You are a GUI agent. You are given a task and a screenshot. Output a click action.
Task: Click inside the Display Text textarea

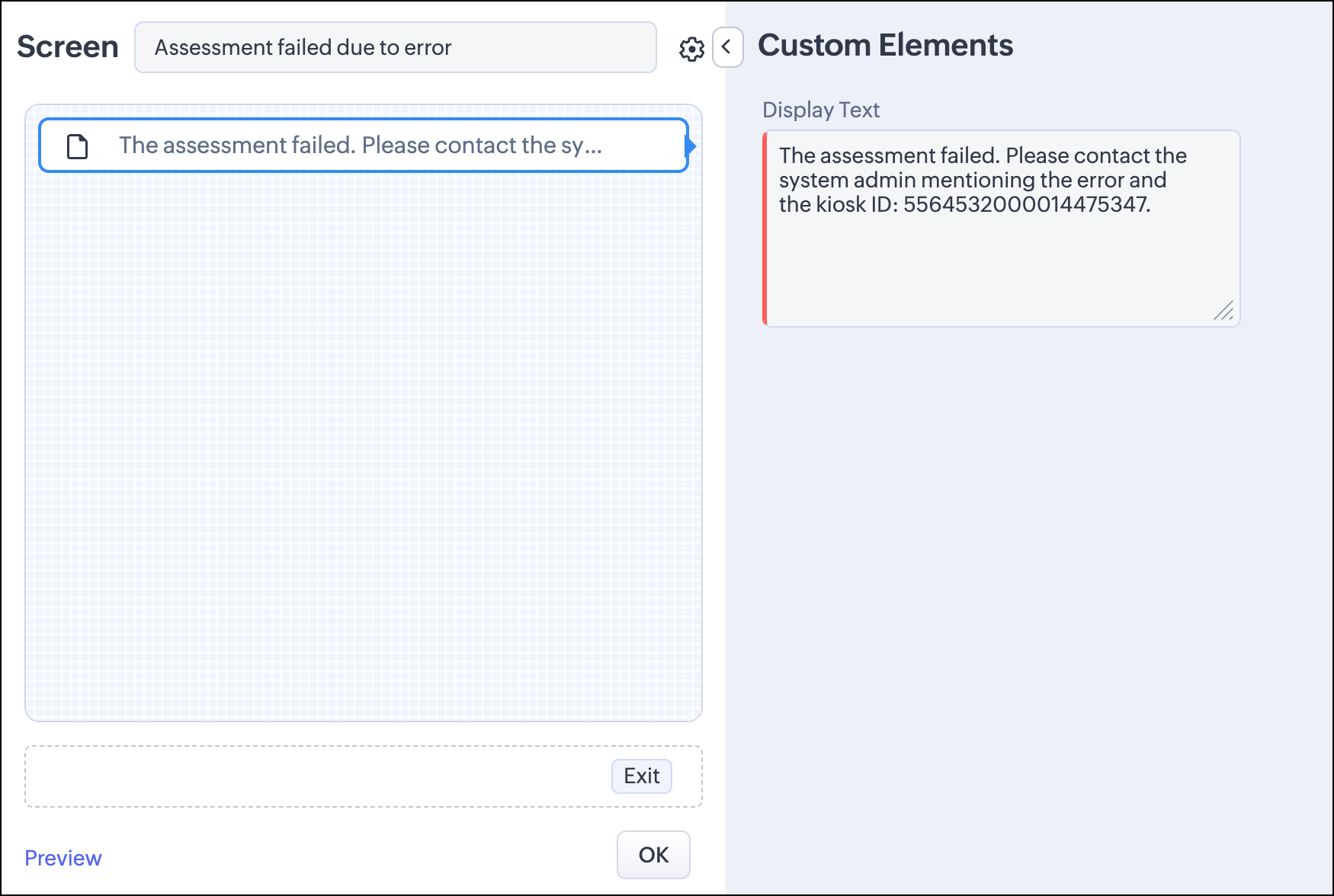1002,229
